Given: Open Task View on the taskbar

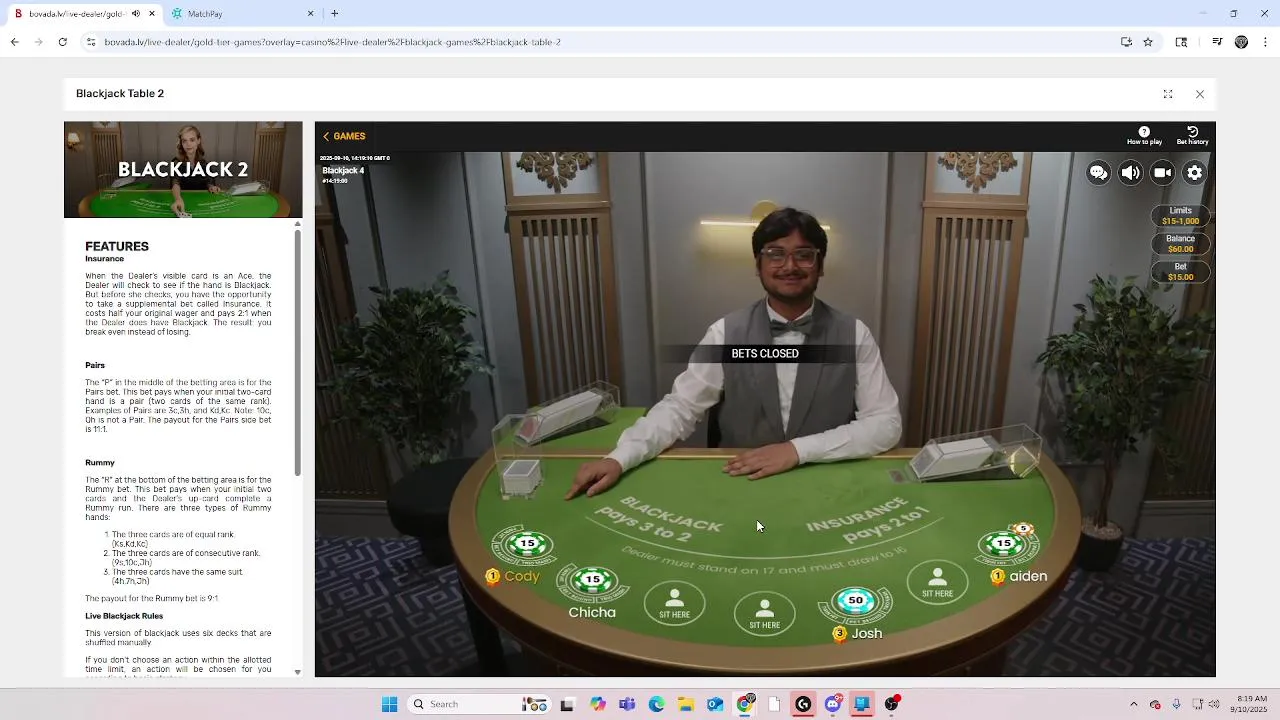Looking at the screenshot, I should tap(567, 704).
